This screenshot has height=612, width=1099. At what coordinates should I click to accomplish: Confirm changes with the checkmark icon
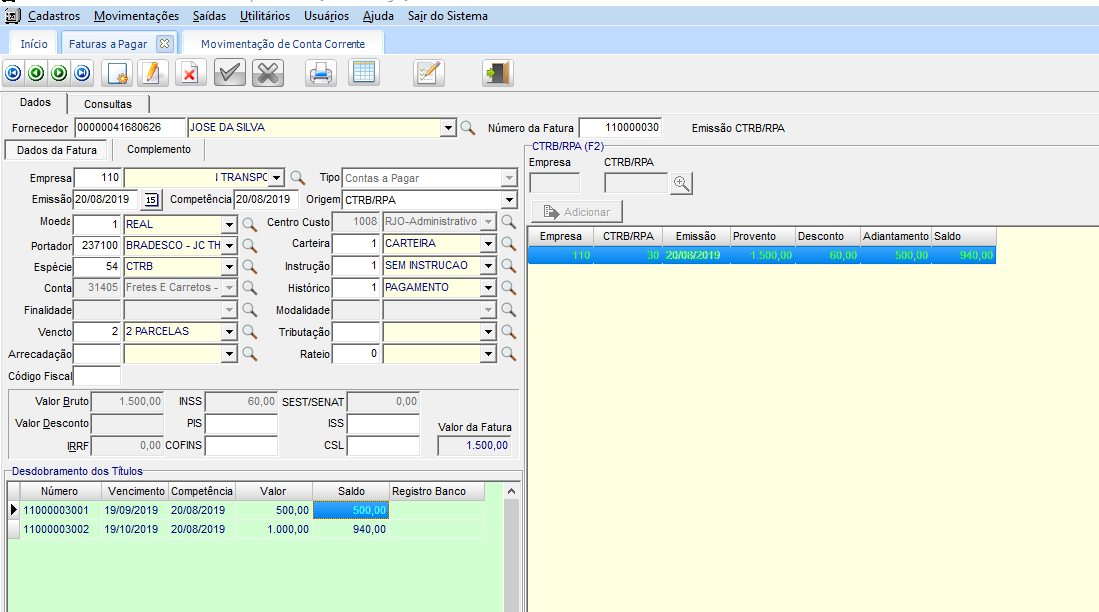point(230,73)
